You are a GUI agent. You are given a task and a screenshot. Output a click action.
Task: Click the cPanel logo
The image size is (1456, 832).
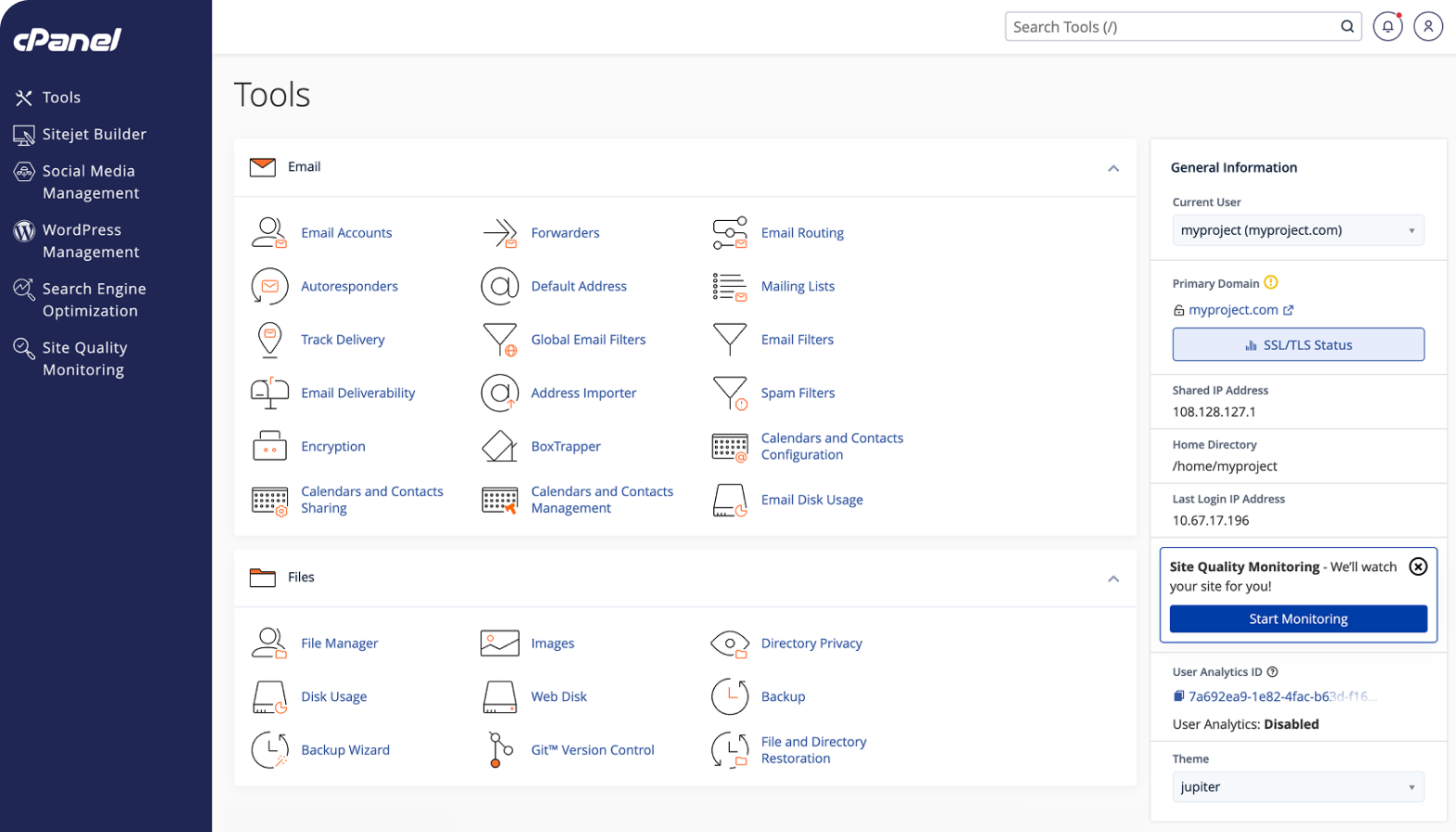click(67, 39)
